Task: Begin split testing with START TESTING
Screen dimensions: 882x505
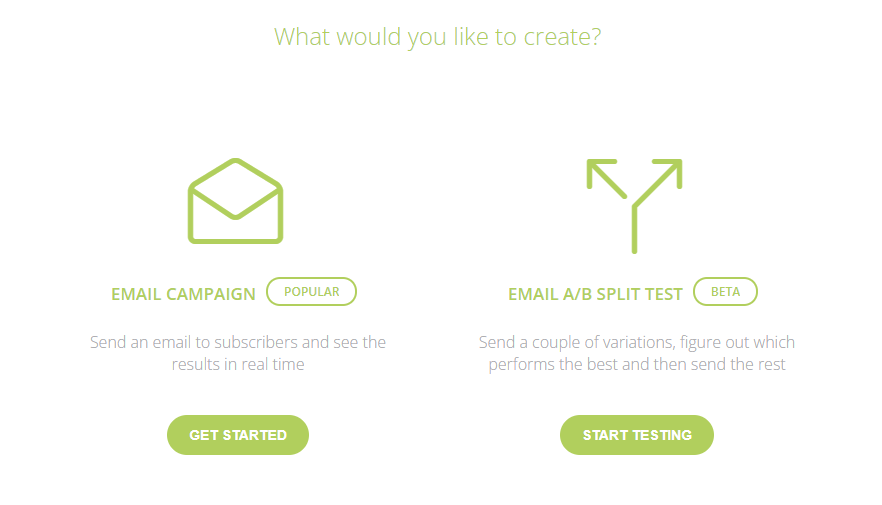Action: [637, 435]
